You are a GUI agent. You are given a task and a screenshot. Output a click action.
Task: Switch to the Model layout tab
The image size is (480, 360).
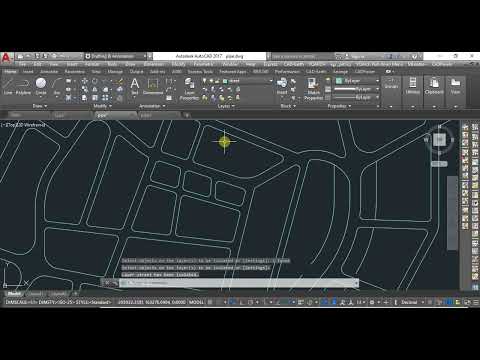pyautogui.click(x=14, y=294)
